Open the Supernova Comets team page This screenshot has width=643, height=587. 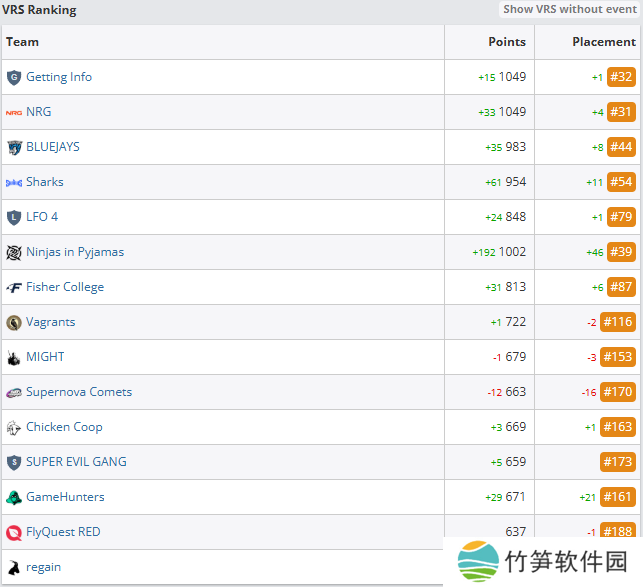(79, 392)
